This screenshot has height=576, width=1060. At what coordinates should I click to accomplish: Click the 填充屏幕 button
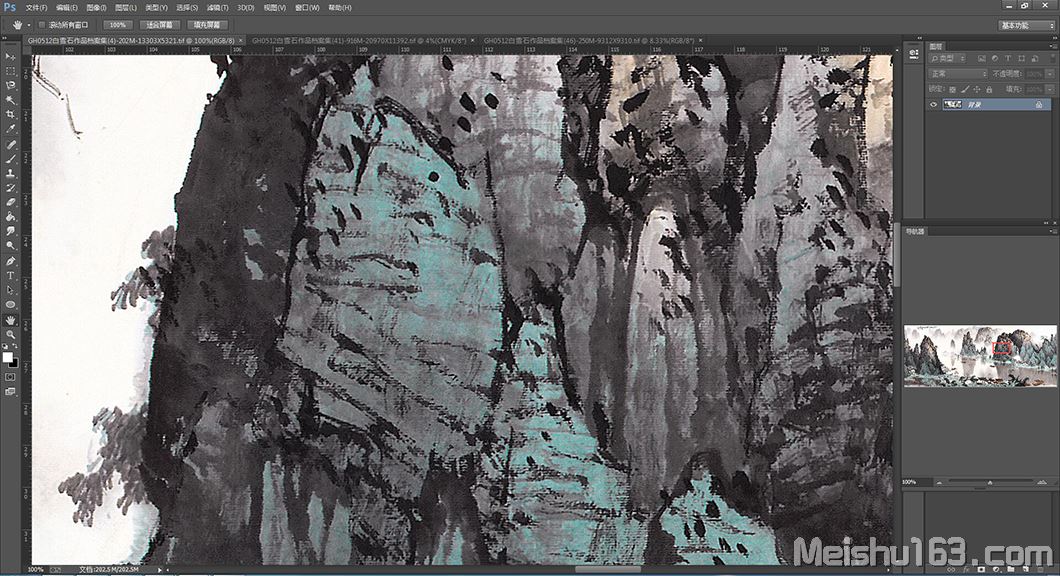pyautogui.click(x=207, y=25)
